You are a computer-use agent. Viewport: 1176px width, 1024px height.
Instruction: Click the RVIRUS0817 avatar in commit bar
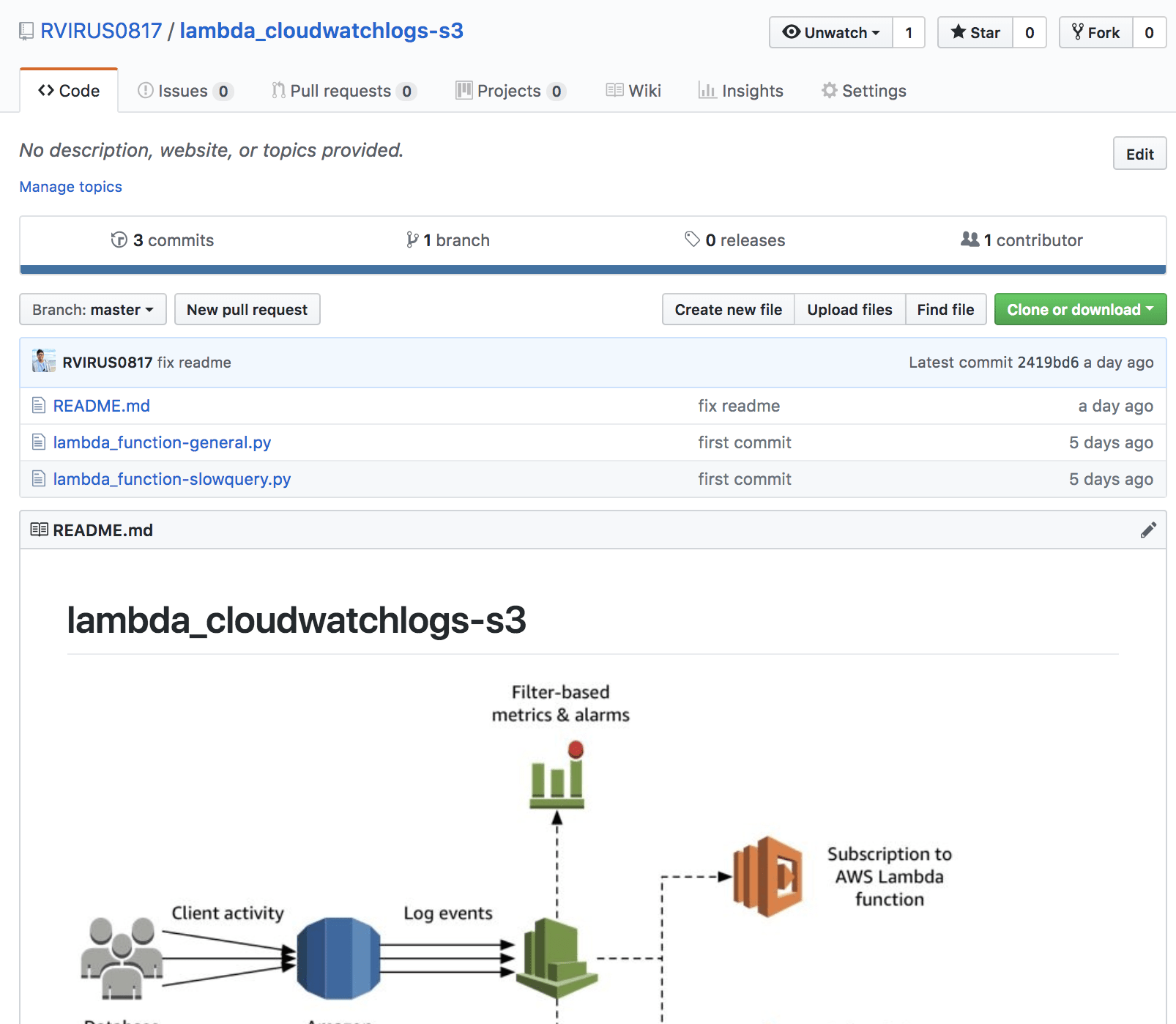point(44,362)
